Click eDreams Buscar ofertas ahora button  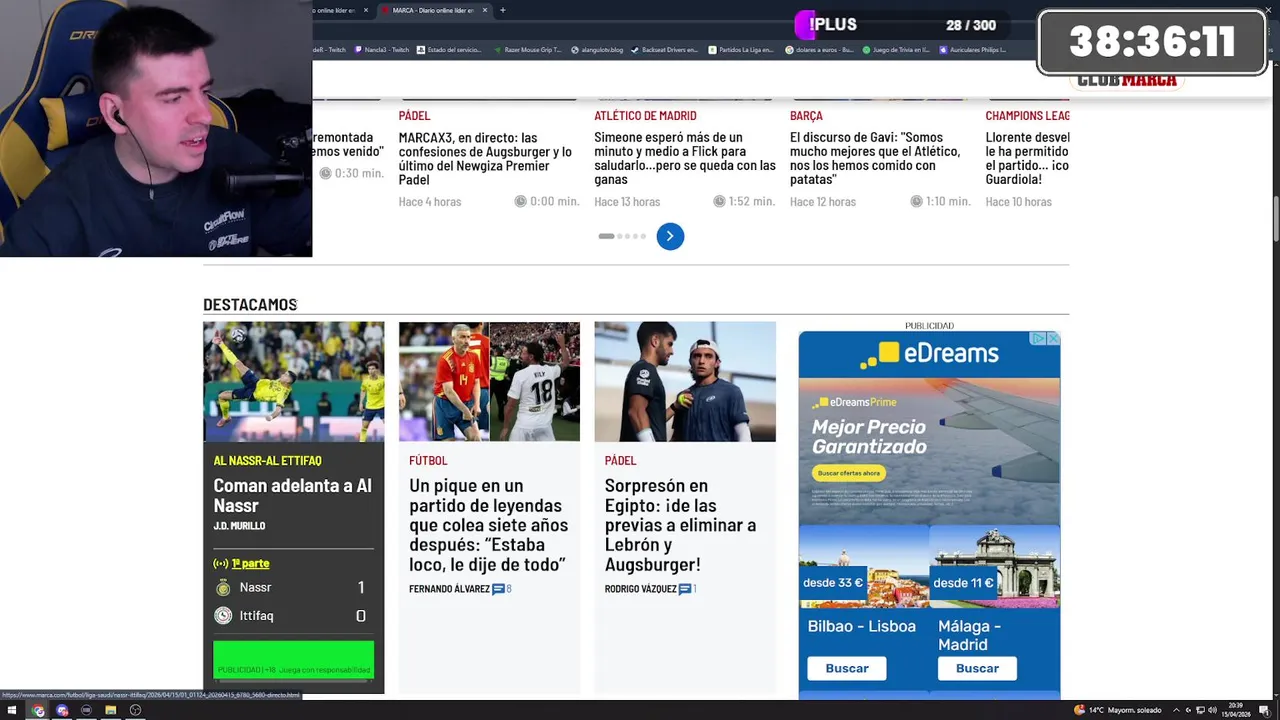849,473
